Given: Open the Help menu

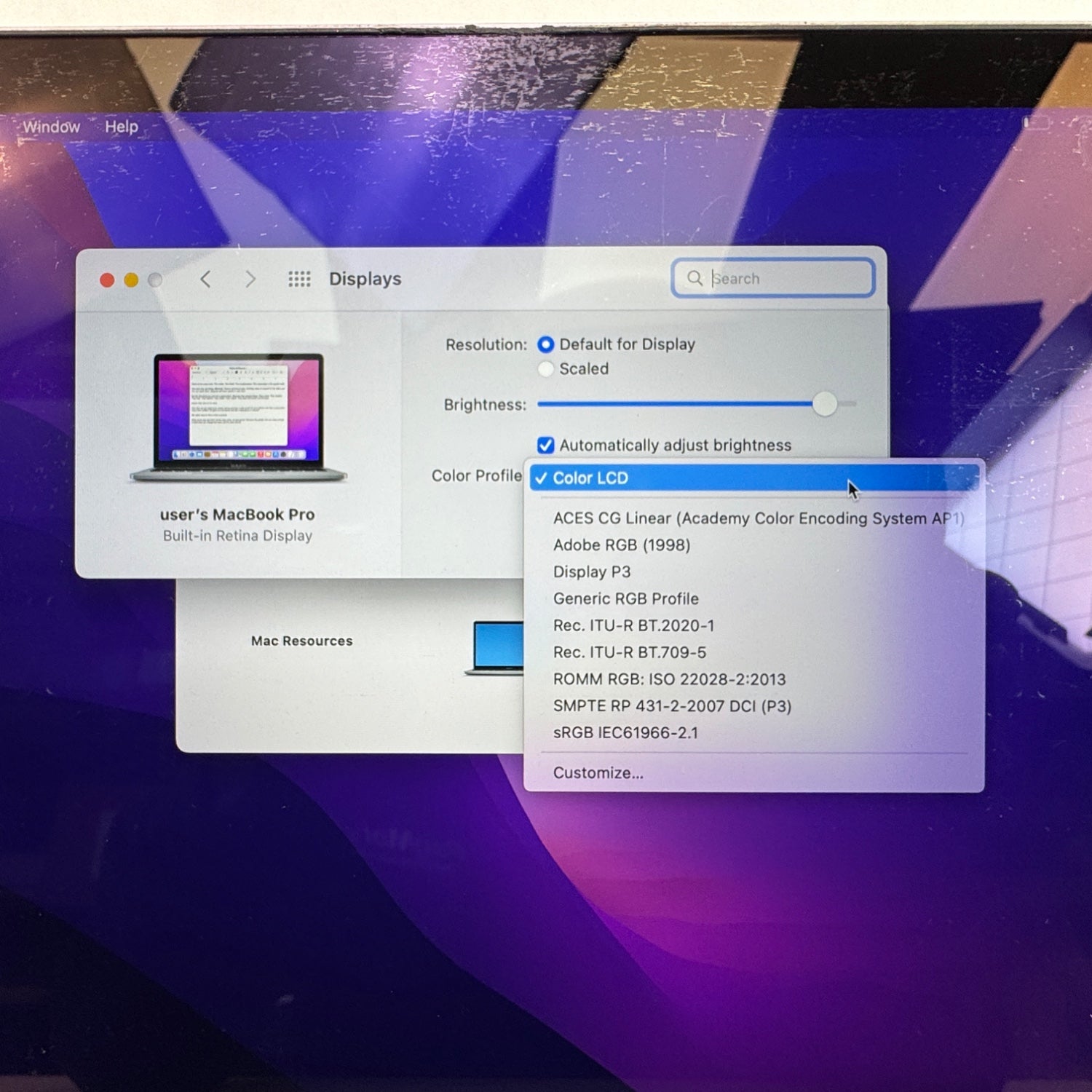Looking at the screenshot, I should click(122, 127).
